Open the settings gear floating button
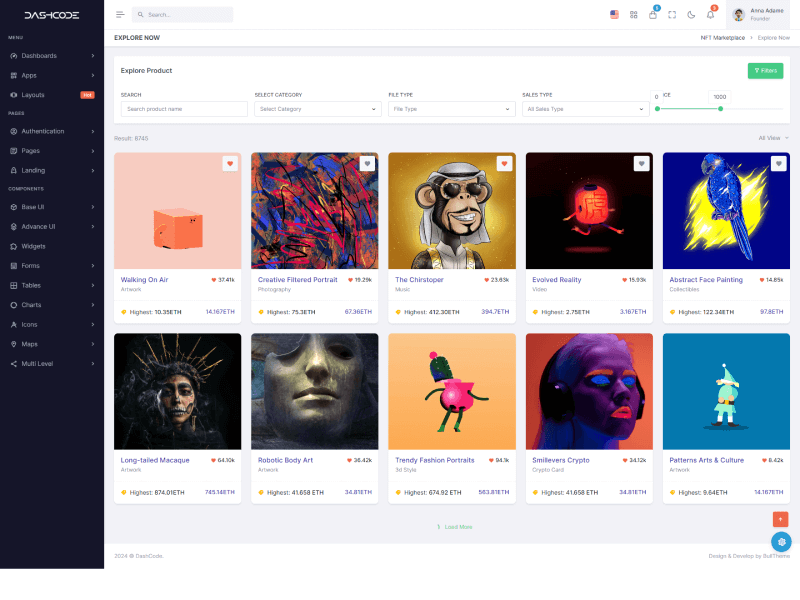The height and width of the screenshot is (600, 800). pos(781,542)
